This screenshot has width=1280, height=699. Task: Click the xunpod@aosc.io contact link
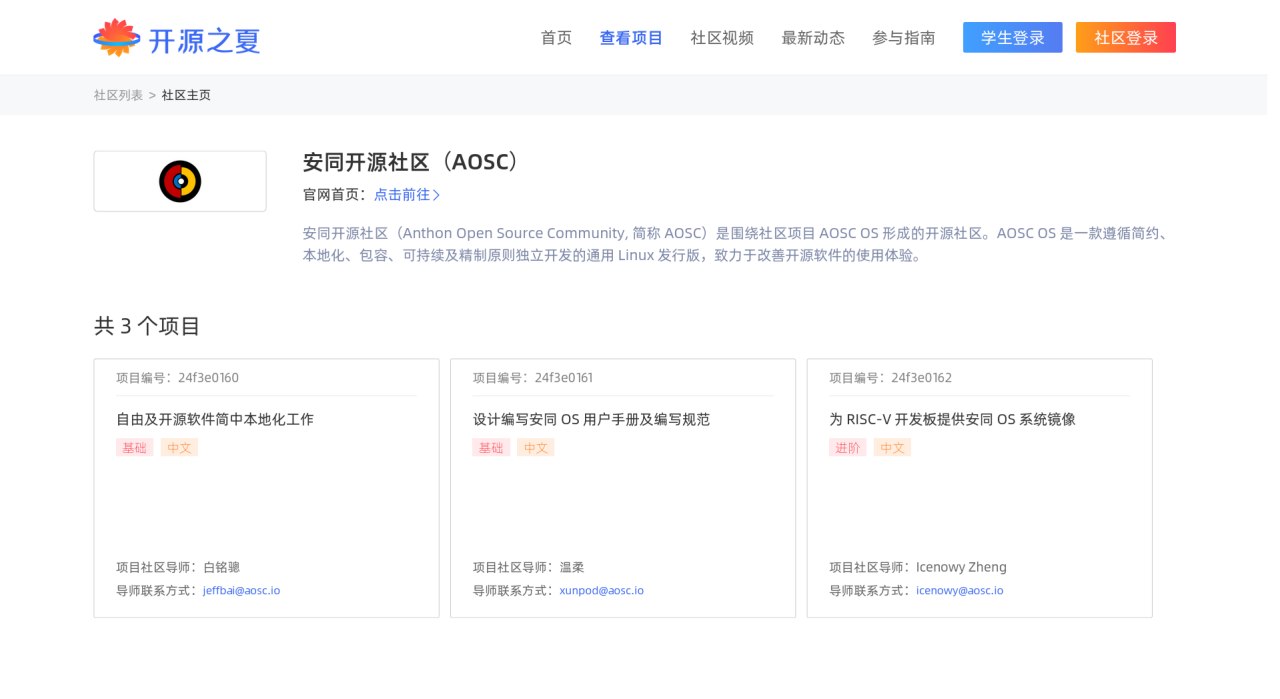(x=601, y=591)
